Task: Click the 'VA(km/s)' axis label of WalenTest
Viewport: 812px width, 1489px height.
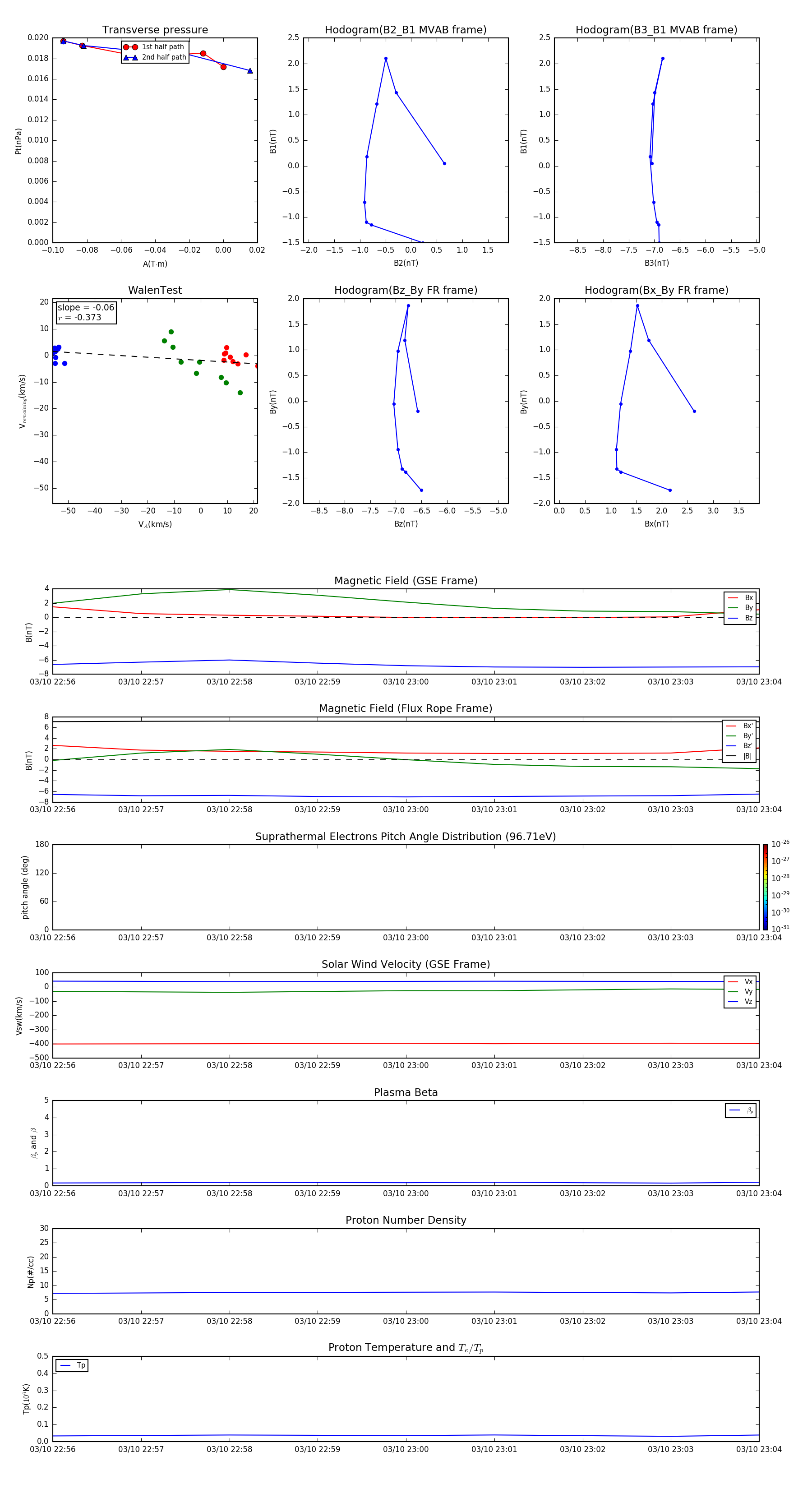Action: (x=155, y=524)
